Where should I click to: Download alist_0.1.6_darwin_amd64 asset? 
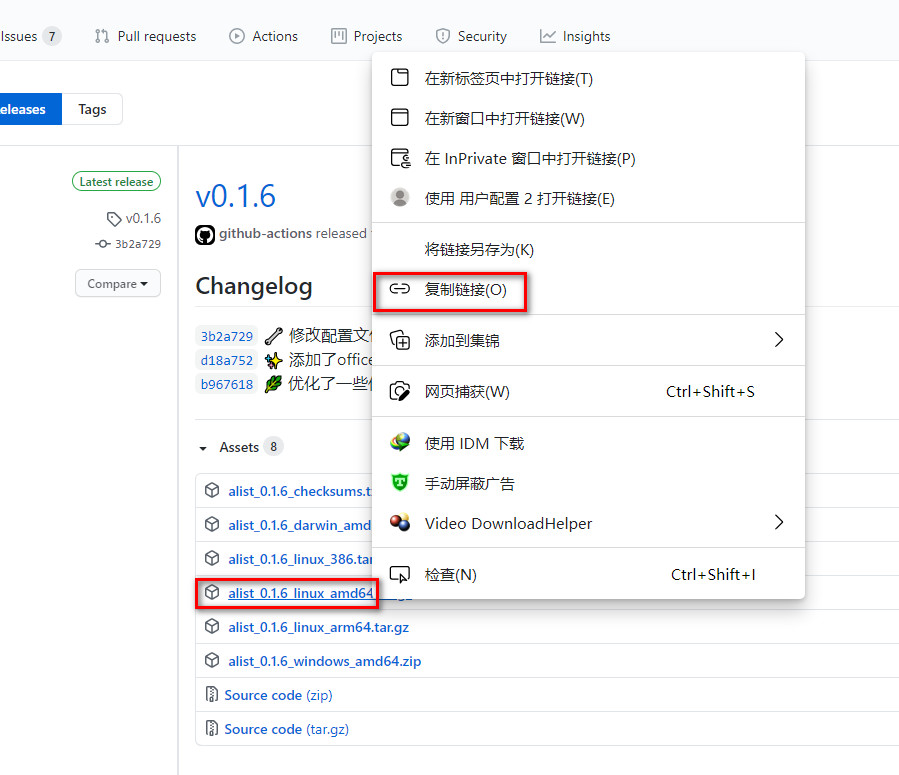(x=300, y=525)
